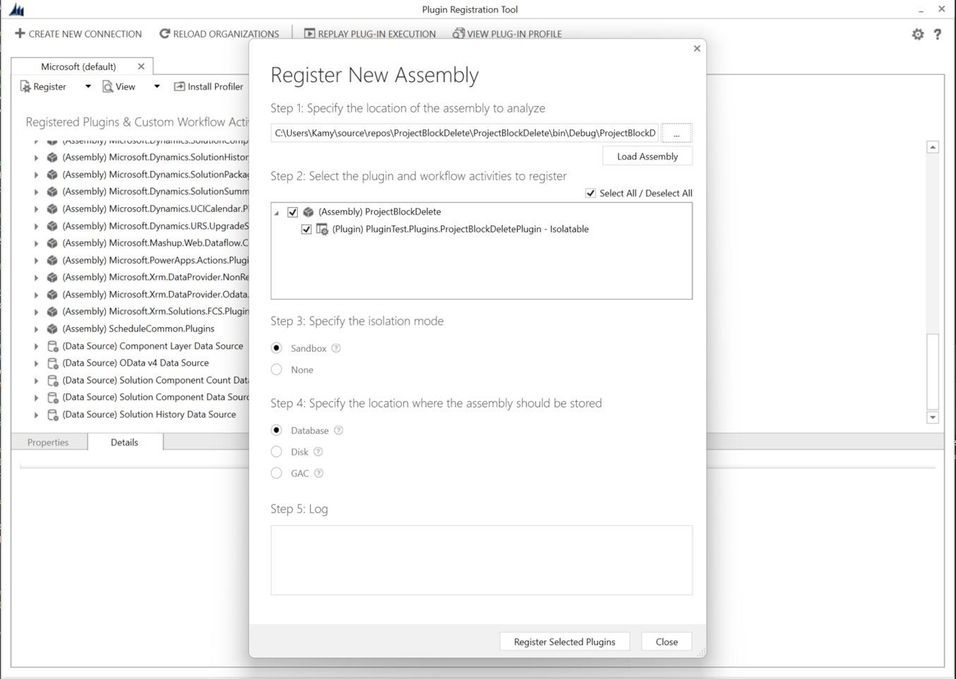Viewport: 956px width, 679px height.
Task: Click the View magnifier icon
Action: [107, 87]
